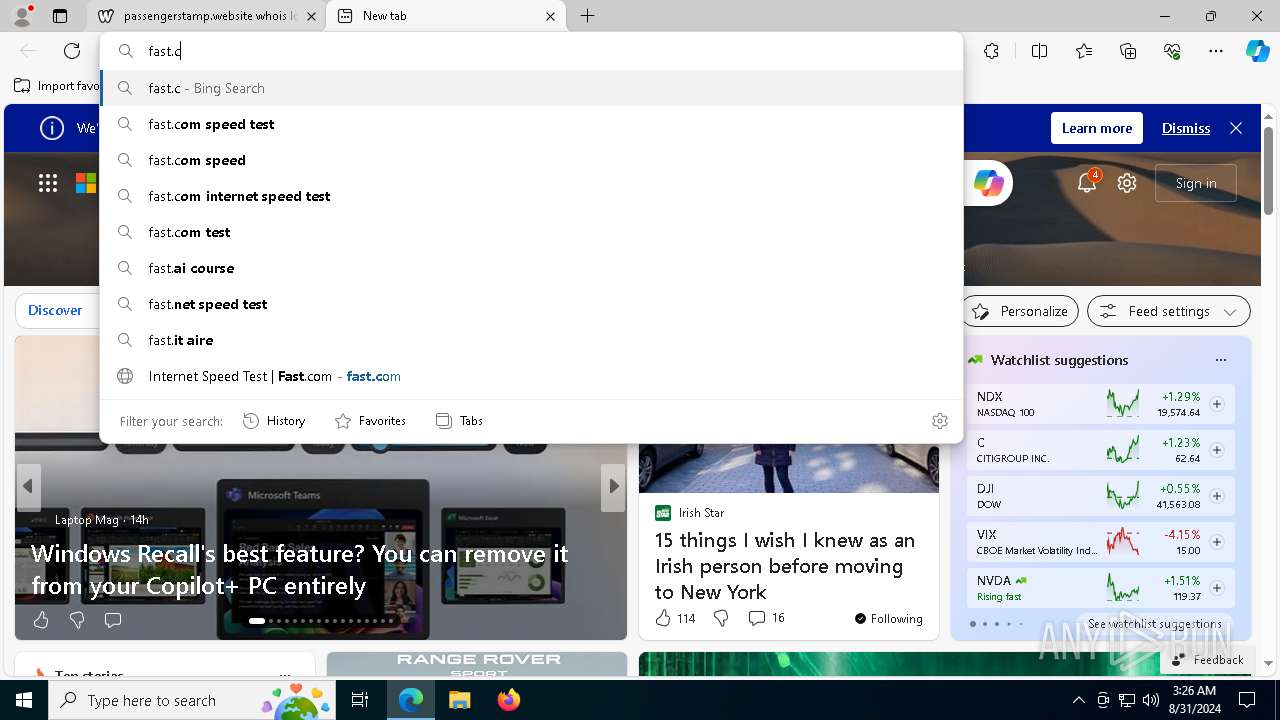Toggle Following for Irish Star

(888, 619)
